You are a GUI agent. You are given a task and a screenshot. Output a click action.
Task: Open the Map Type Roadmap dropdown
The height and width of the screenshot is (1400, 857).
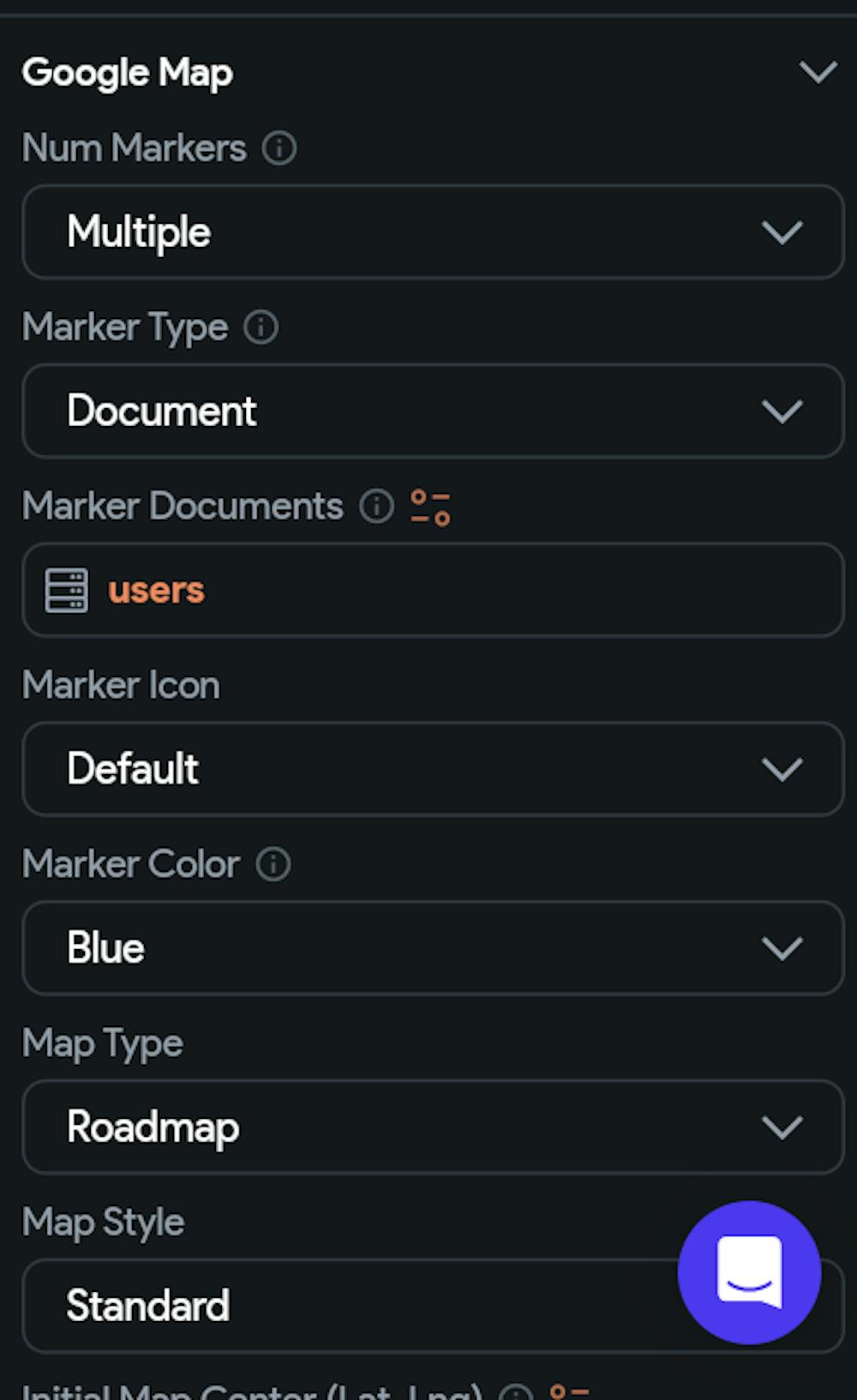(433, 1127)
